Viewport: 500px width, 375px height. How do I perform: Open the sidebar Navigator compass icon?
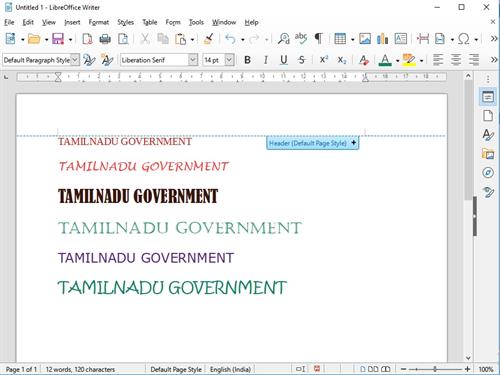(x=488, y=173)
